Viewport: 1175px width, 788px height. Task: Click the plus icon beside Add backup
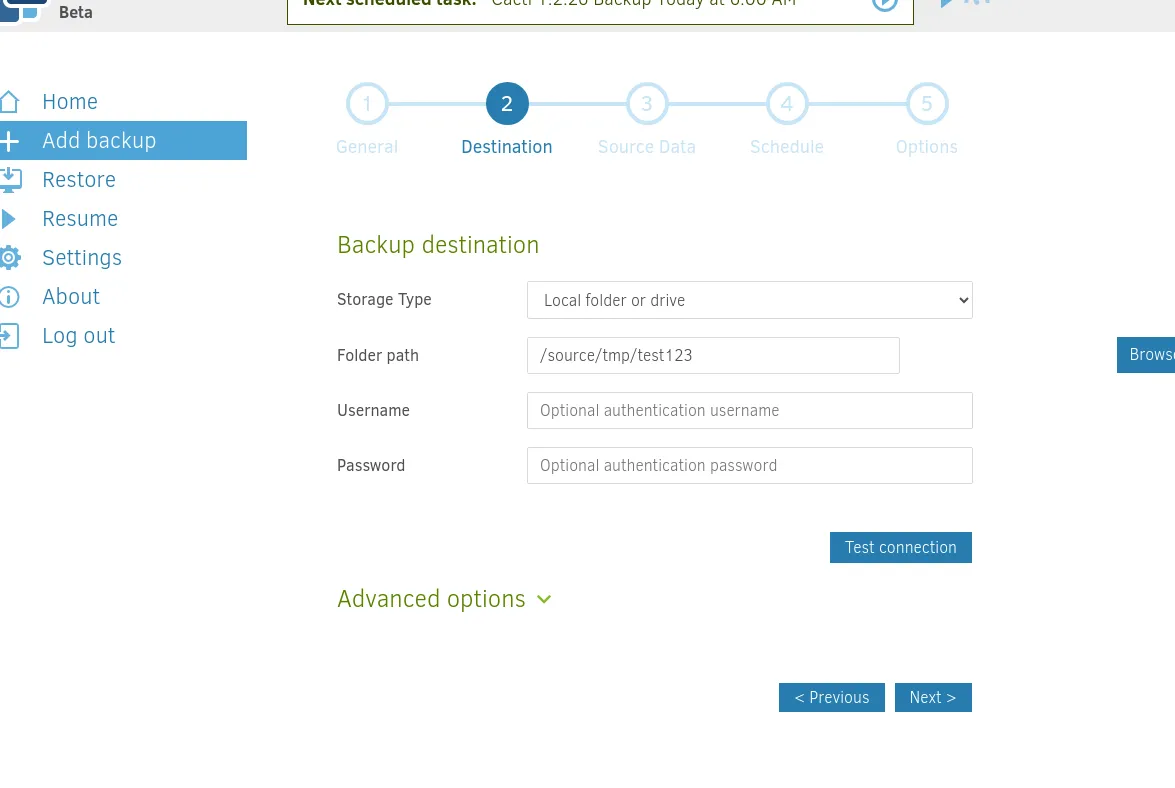9,141
